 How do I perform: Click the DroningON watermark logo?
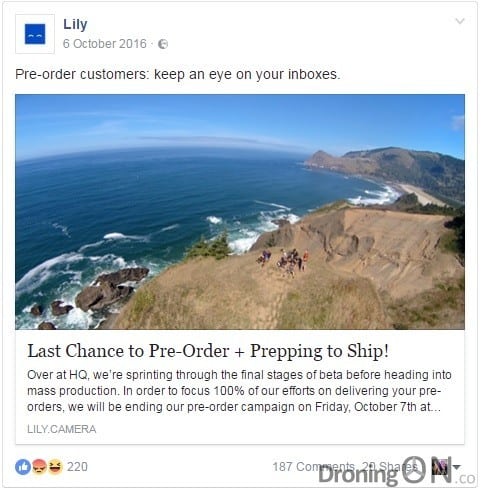tap(396, 471)
